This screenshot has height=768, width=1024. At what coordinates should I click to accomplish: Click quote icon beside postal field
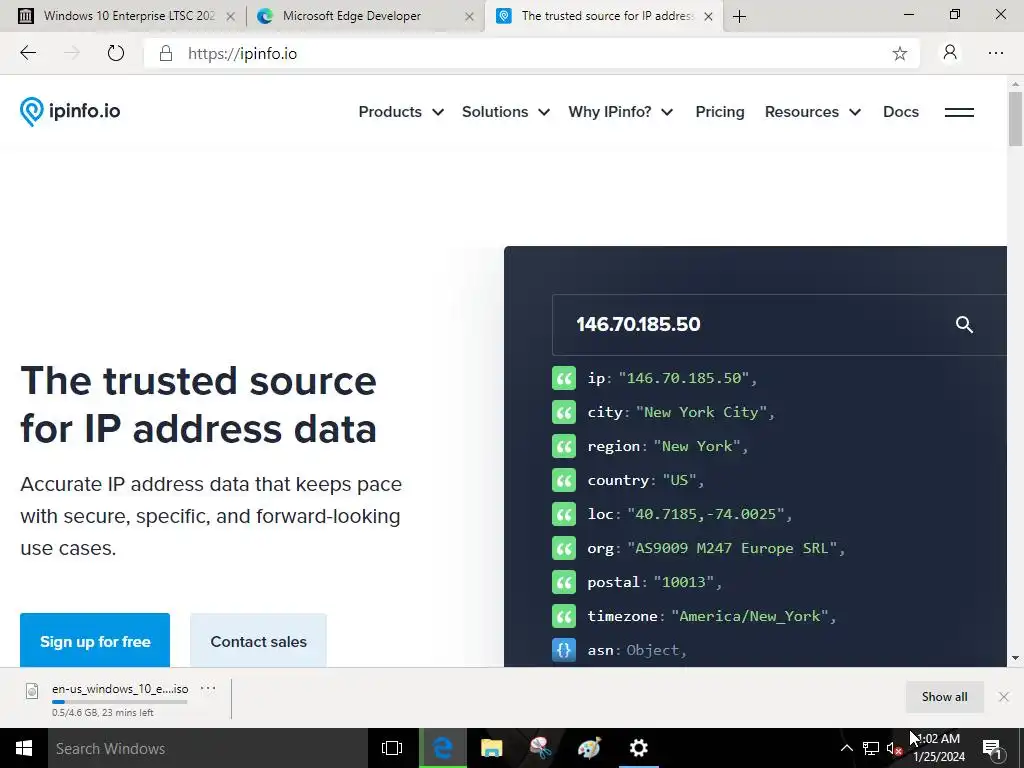pyautogui.click(x=564, y=582)
